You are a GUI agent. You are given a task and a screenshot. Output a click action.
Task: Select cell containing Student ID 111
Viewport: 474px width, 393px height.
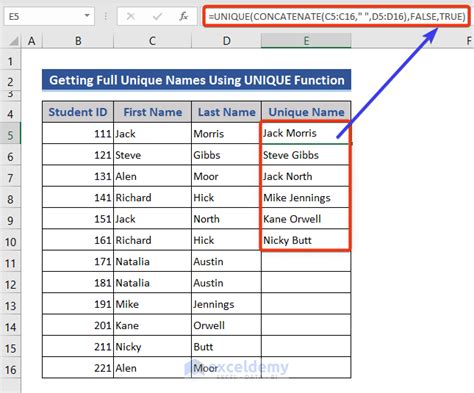[78, 133]
